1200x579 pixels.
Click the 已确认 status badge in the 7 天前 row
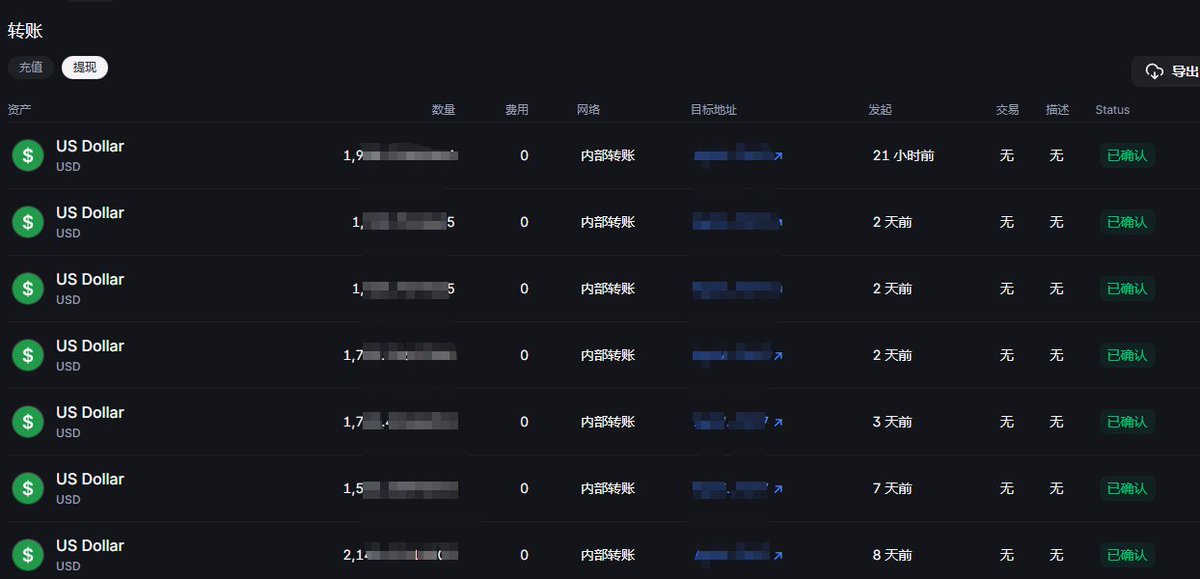pos(1127,488)
